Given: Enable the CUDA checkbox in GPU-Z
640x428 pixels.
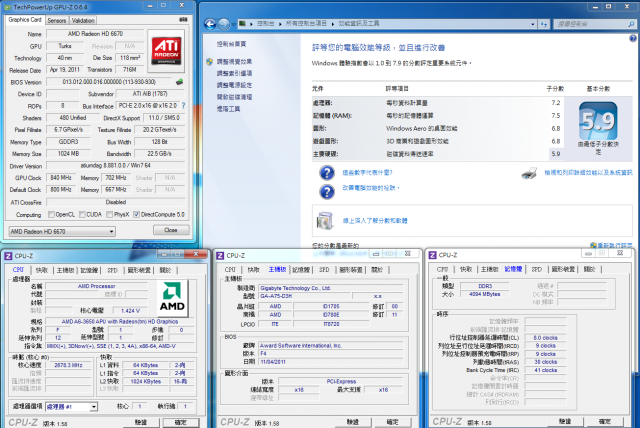Looking at the screenshot, I should tap(82, 214).
